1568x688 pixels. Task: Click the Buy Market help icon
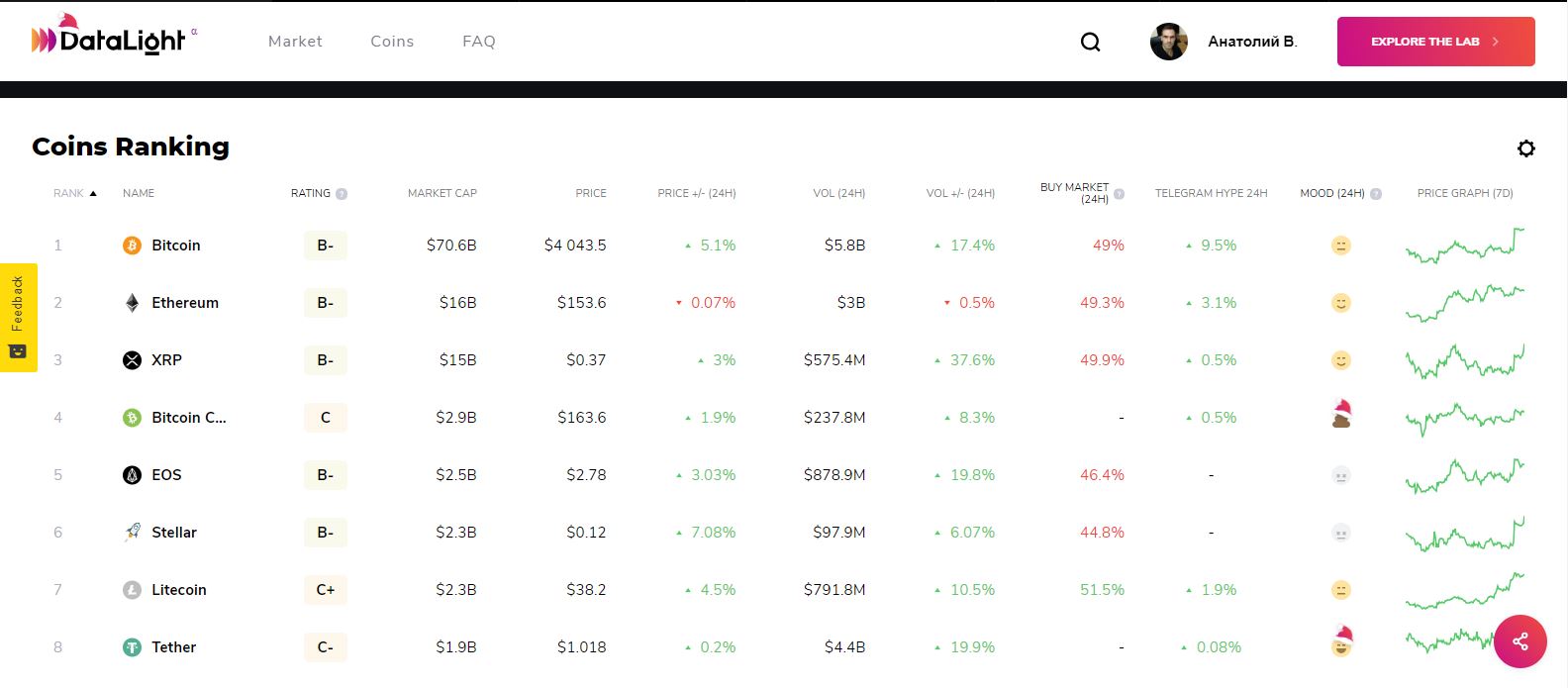tap(1120, 194)
